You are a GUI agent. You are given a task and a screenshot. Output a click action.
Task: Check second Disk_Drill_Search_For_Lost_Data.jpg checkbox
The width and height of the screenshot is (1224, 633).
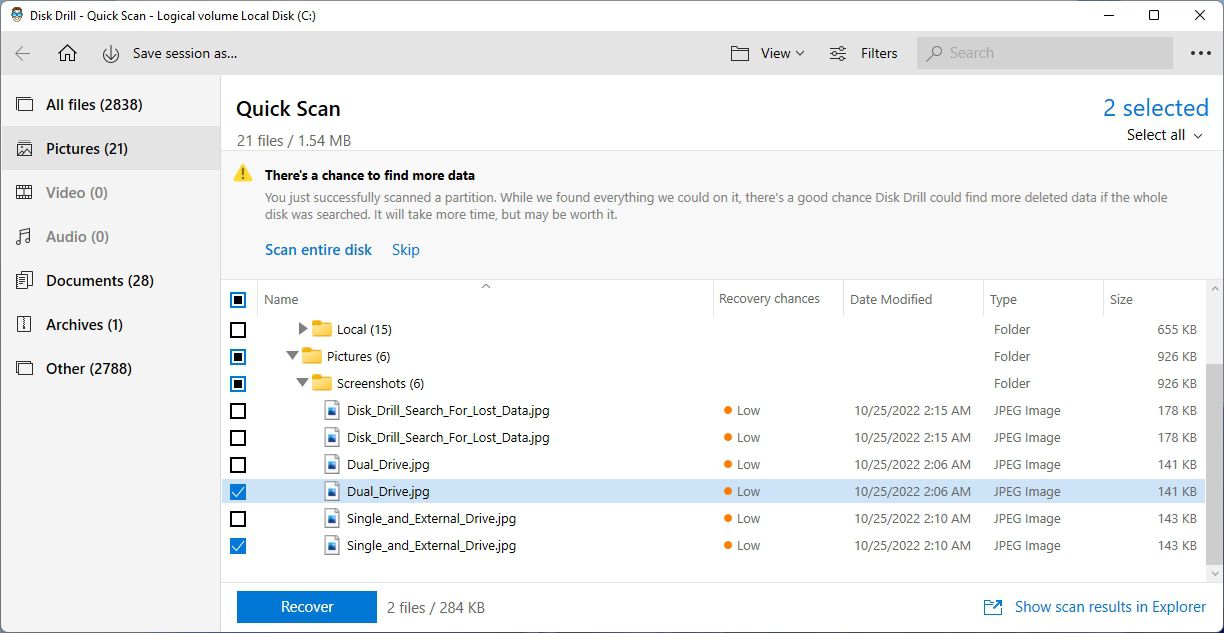[x=238, y=437]
